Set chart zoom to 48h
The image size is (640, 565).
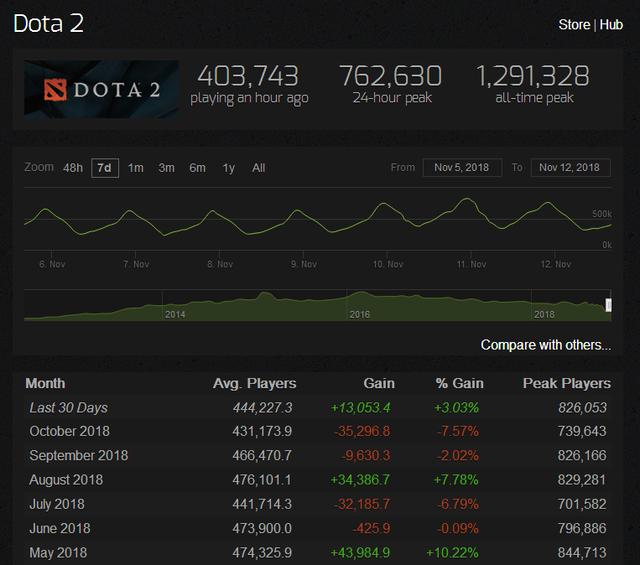(73, 168)
